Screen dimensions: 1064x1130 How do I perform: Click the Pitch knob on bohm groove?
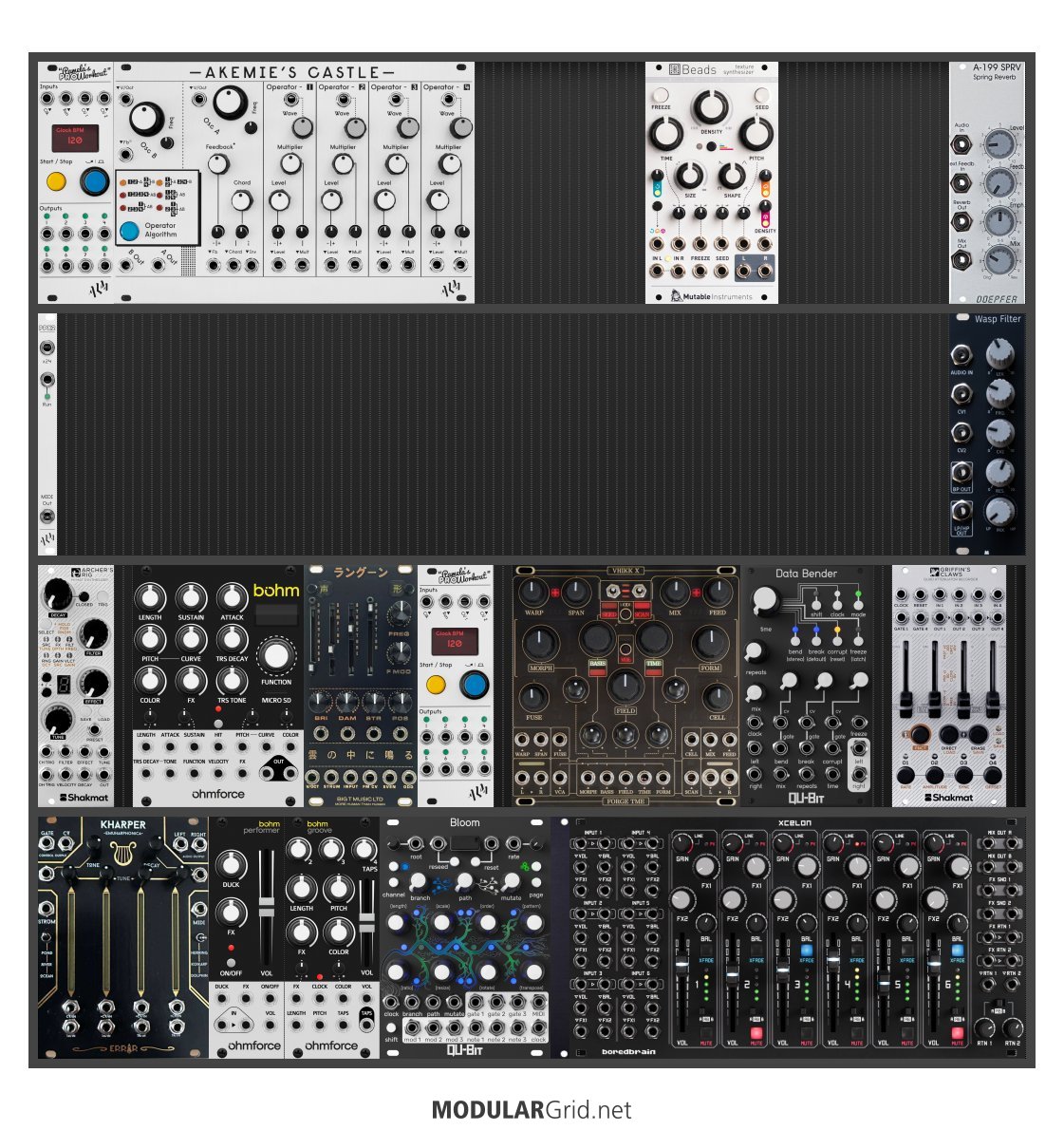[338, 890]
